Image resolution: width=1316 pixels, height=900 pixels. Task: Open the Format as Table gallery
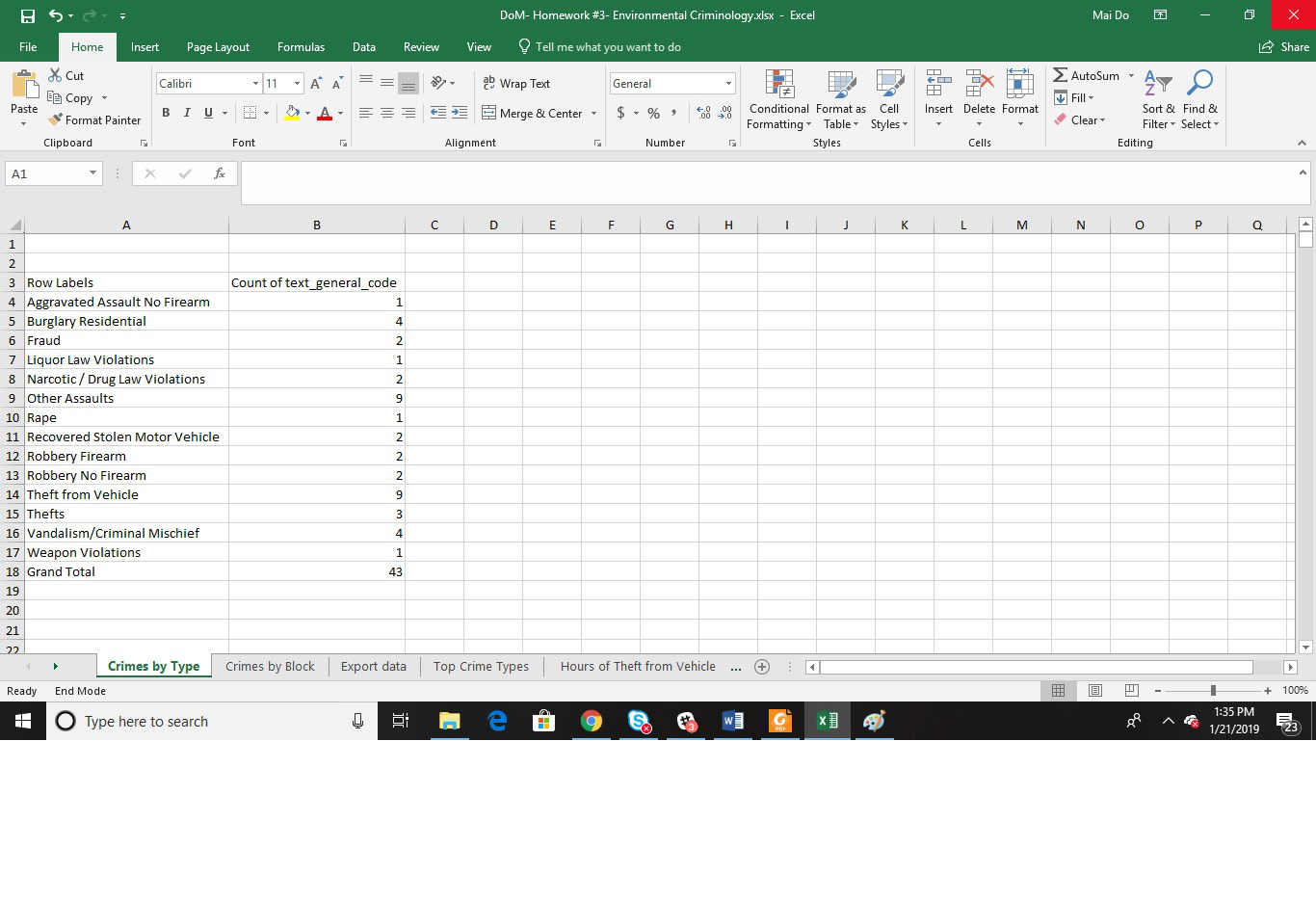tap(840, 99)
